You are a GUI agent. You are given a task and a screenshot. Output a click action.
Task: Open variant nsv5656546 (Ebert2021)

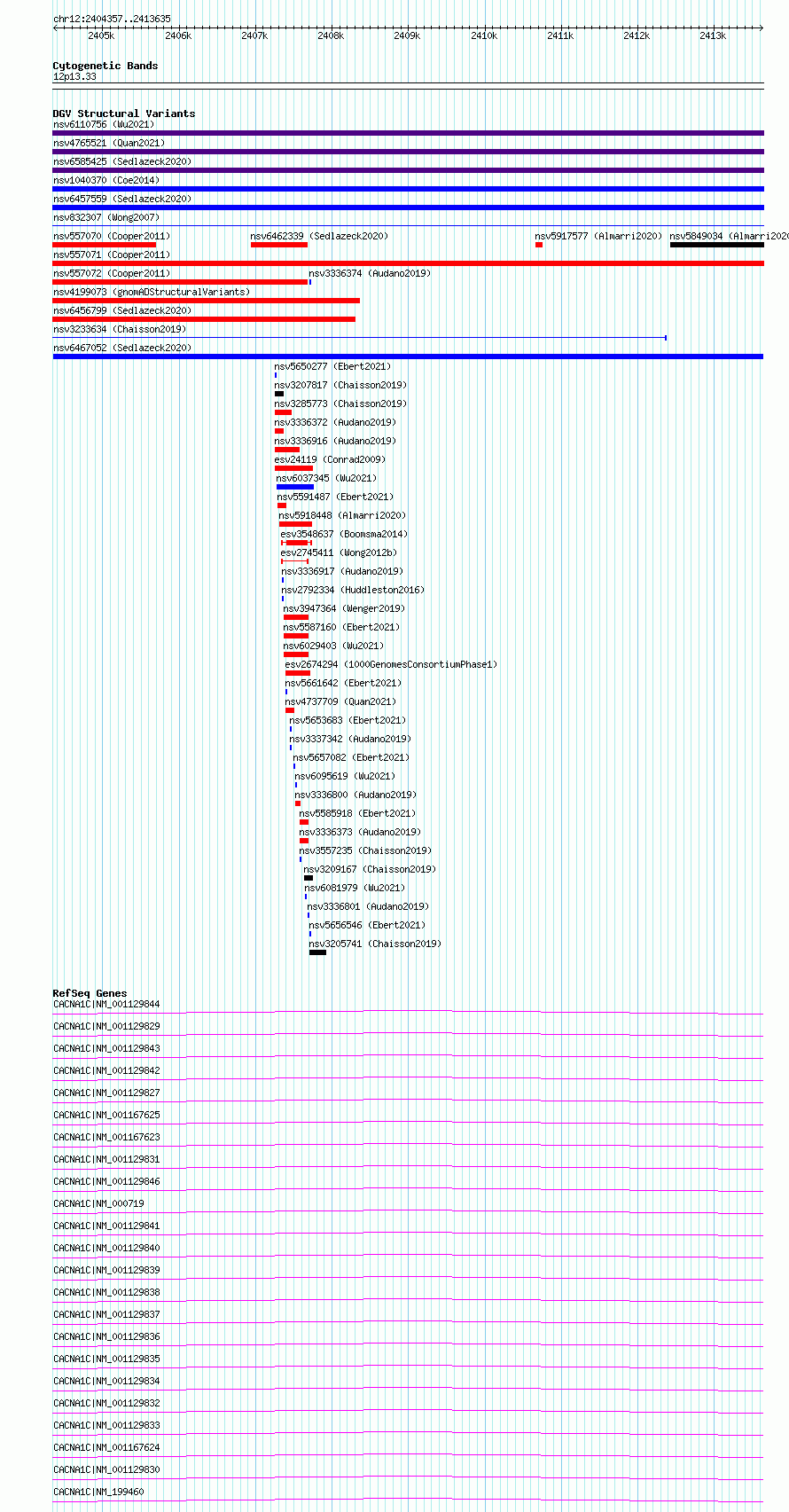click(x=367, y=925)
